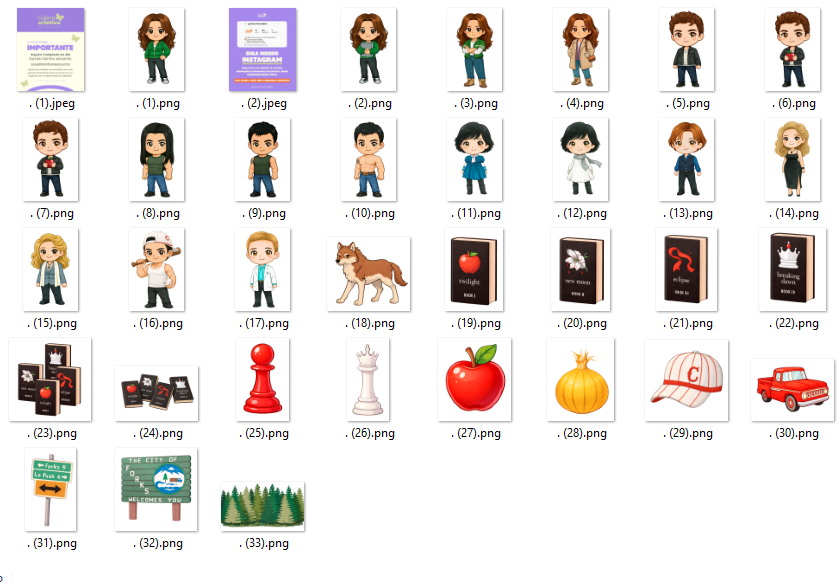Select short-haired boy in tank top (9).png
840x588 pixels.
262,160
